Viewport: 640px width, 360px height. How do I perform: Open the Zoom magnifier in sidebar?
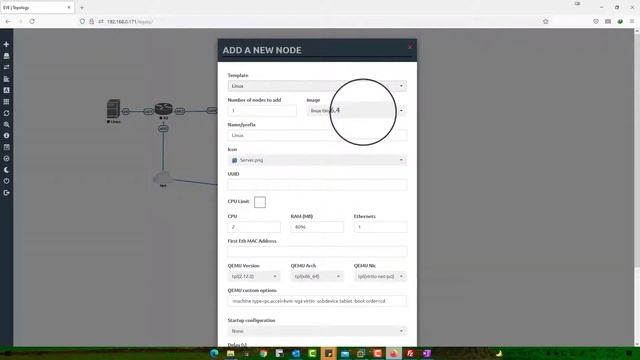point(6,124)
